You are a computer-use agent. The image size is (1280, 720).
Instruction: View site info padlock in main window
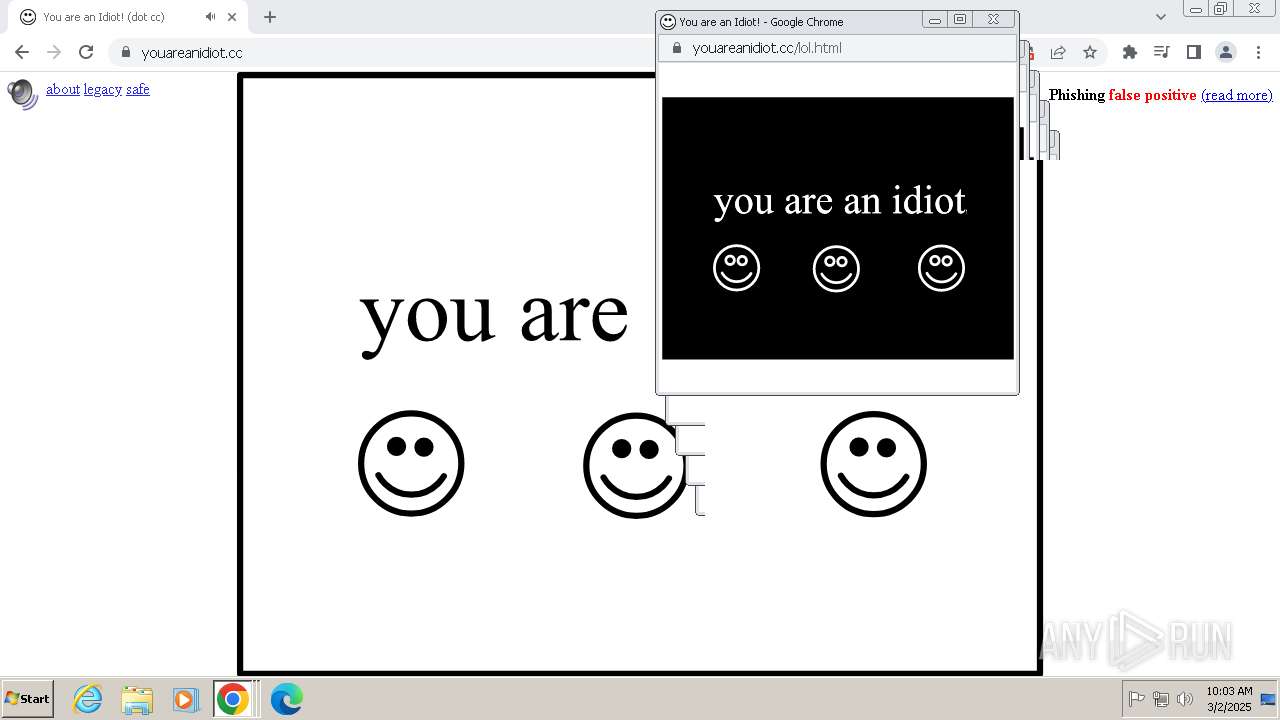tap(125, 52)
